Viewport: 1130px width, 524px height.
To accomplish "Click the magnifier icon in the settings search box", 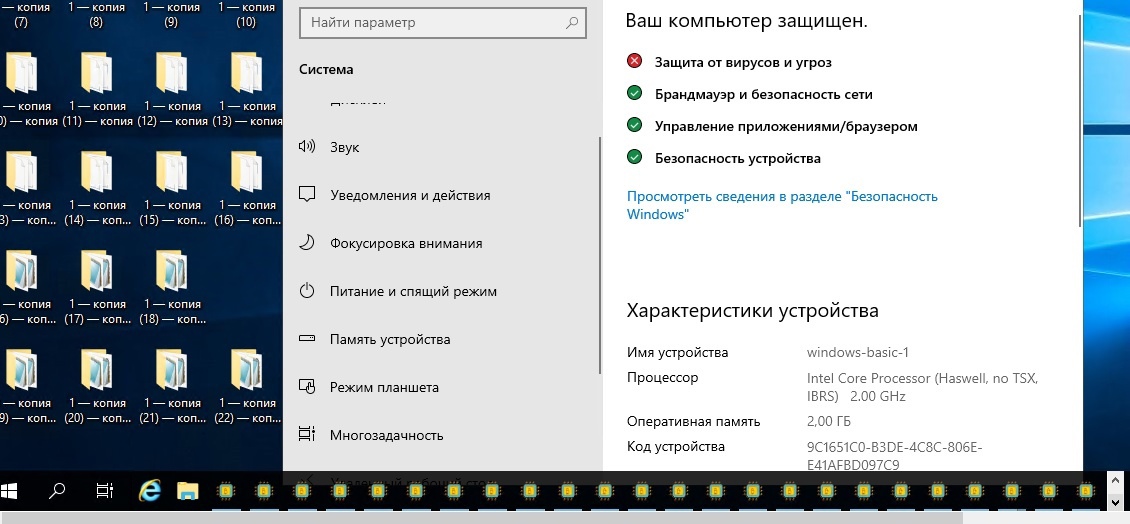I will point(571,22).
